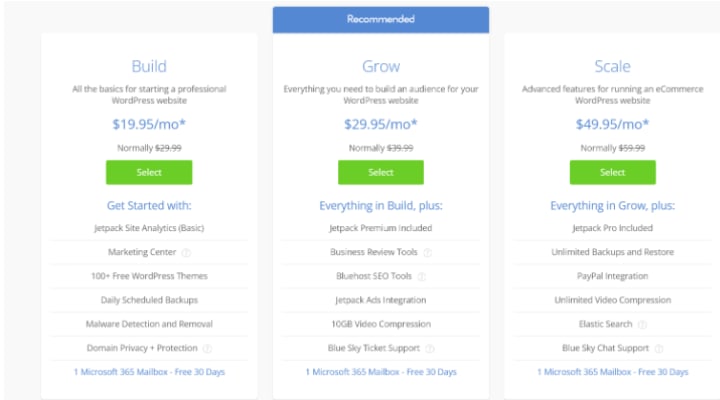Open the Business Review Tools help icon
This screenshot has width=720, height=400.
click(428, 253)
